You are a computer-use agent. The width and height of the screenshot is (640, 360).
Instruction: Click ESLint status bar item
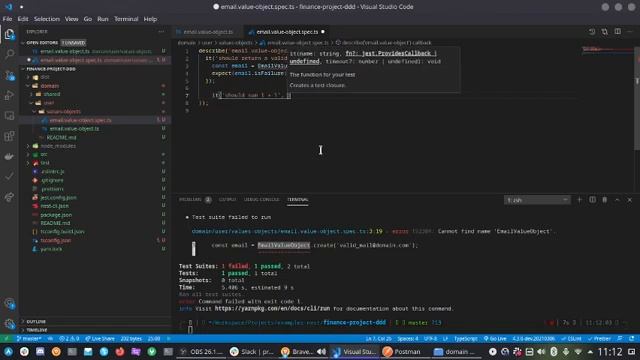tap(571, 339)
